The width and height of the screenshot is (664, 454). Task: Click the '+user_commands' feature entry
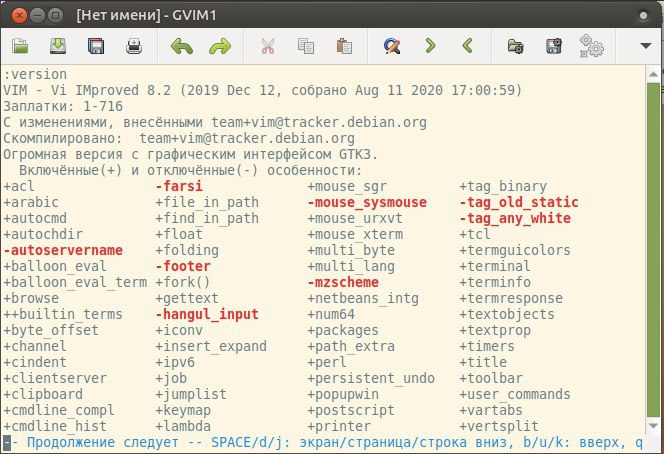click(515, 394)
